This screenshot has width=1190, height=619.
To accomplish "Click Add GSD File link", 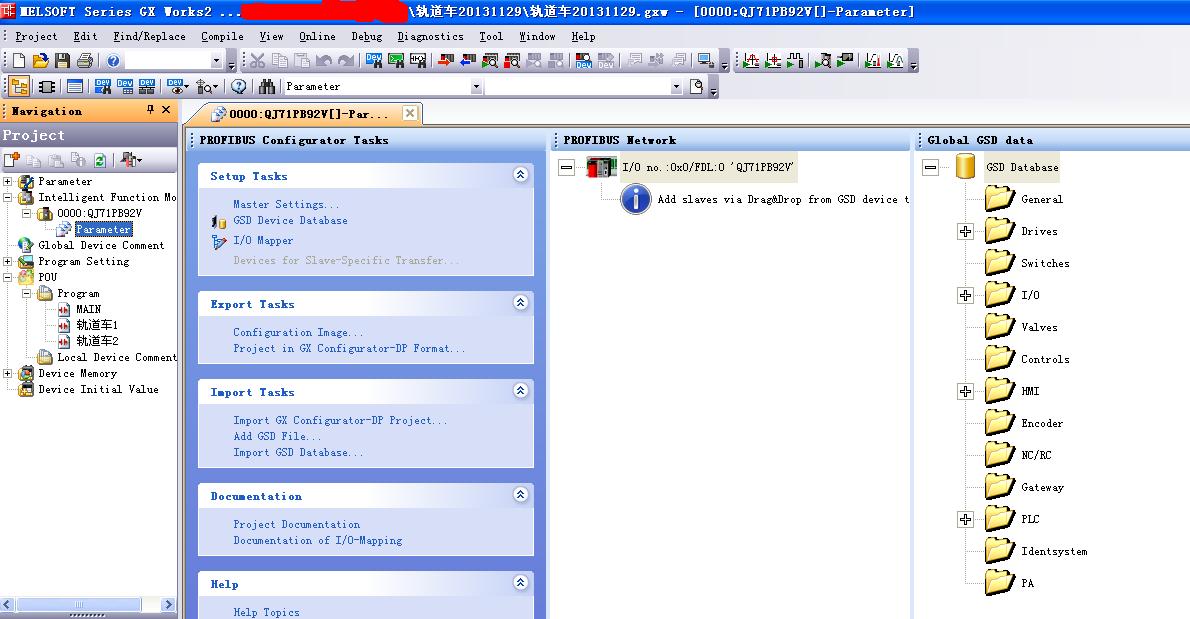I will 277,436.
